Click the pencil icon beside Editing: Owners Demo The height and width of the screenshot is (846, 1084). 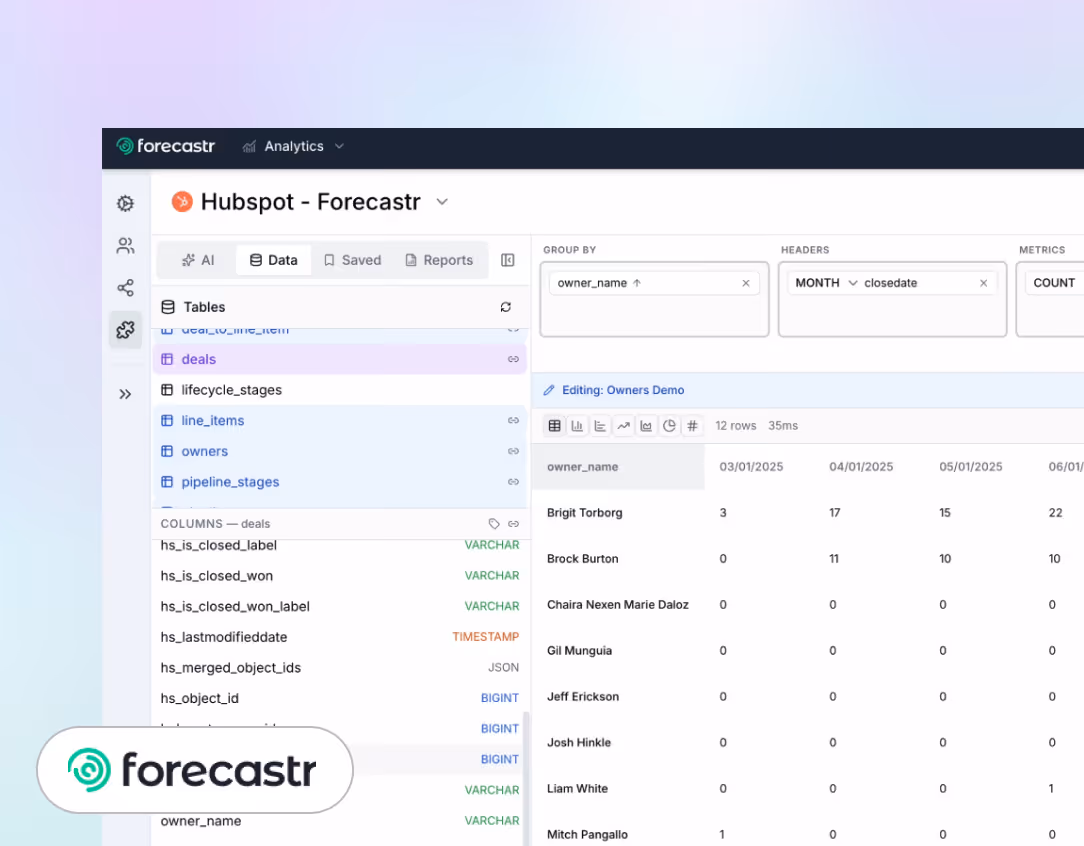pyautogui.click(x=549, y=391)
